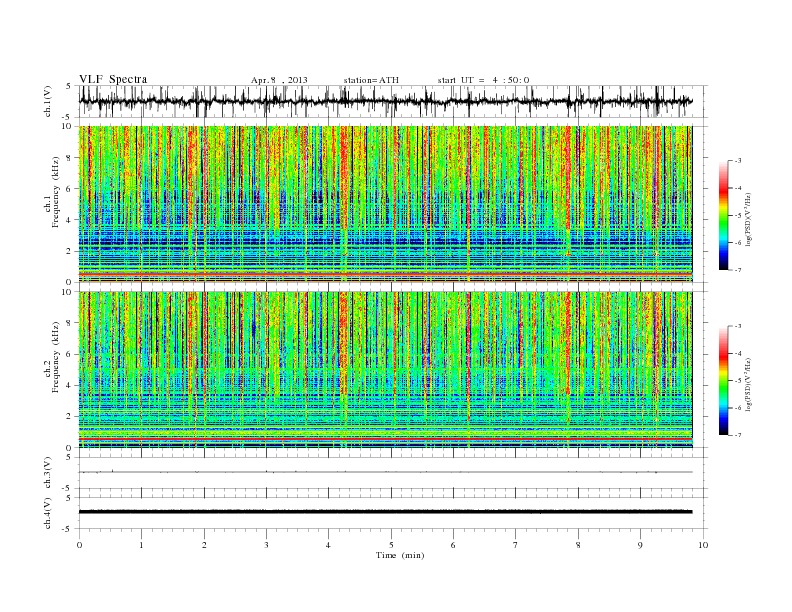Image resolution: width=792 pixels, height=612 pixels.
Task: Select the "ch.4(V)" axis label
Action: pos(48,513)
